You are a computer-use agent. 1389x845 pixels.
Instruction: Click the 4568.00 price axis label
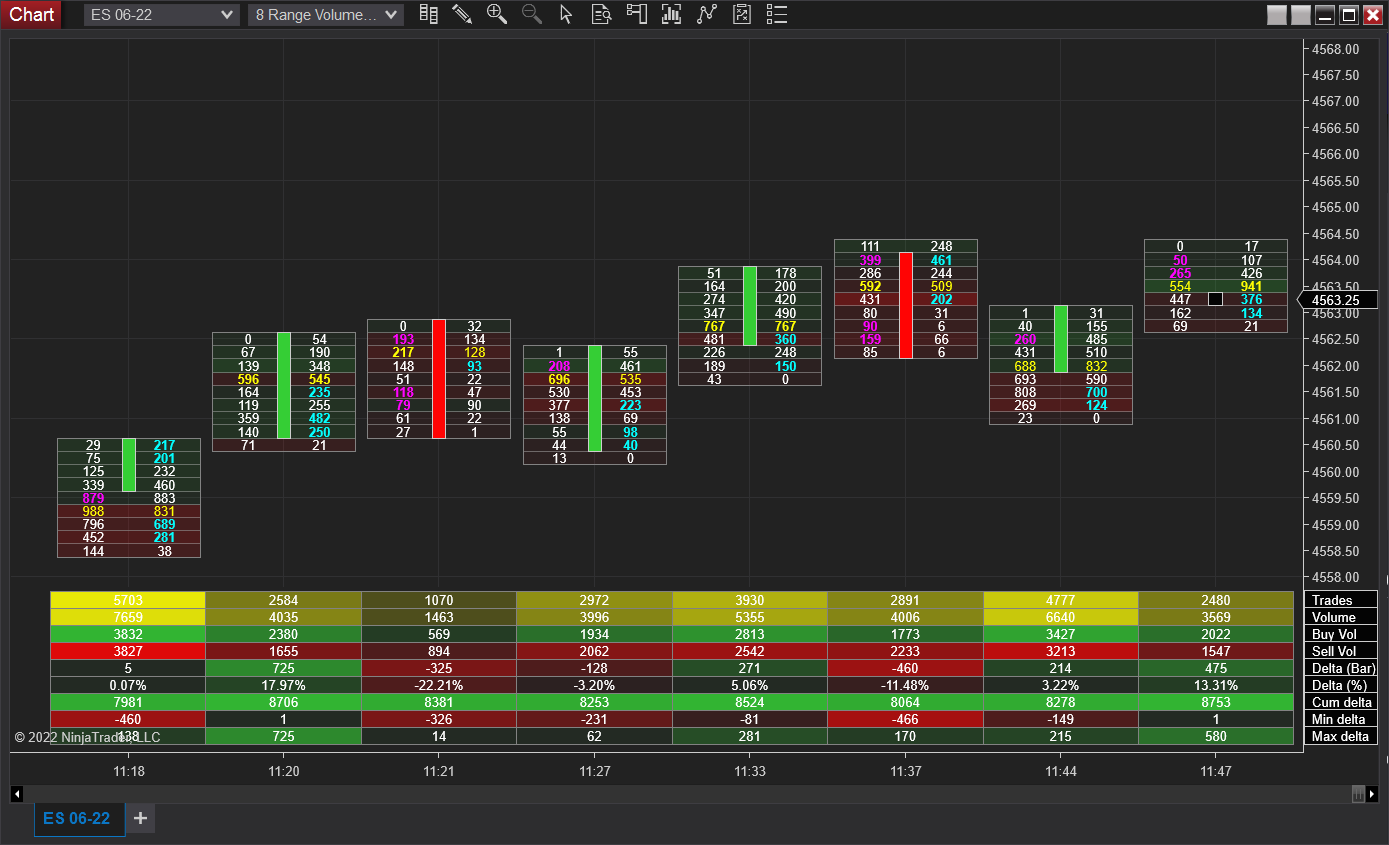(1335, 49)
